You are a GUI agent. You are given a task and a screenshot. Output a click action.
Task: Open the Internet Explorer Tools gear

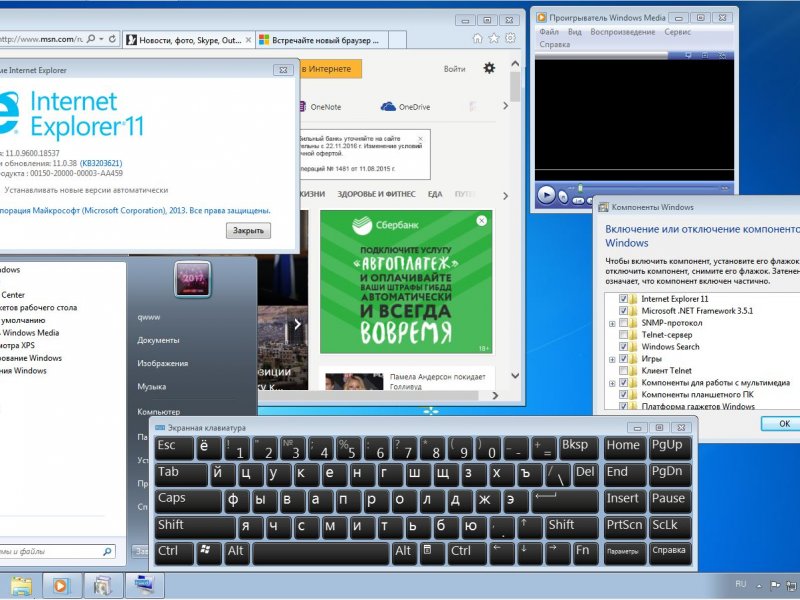[510, 38]
